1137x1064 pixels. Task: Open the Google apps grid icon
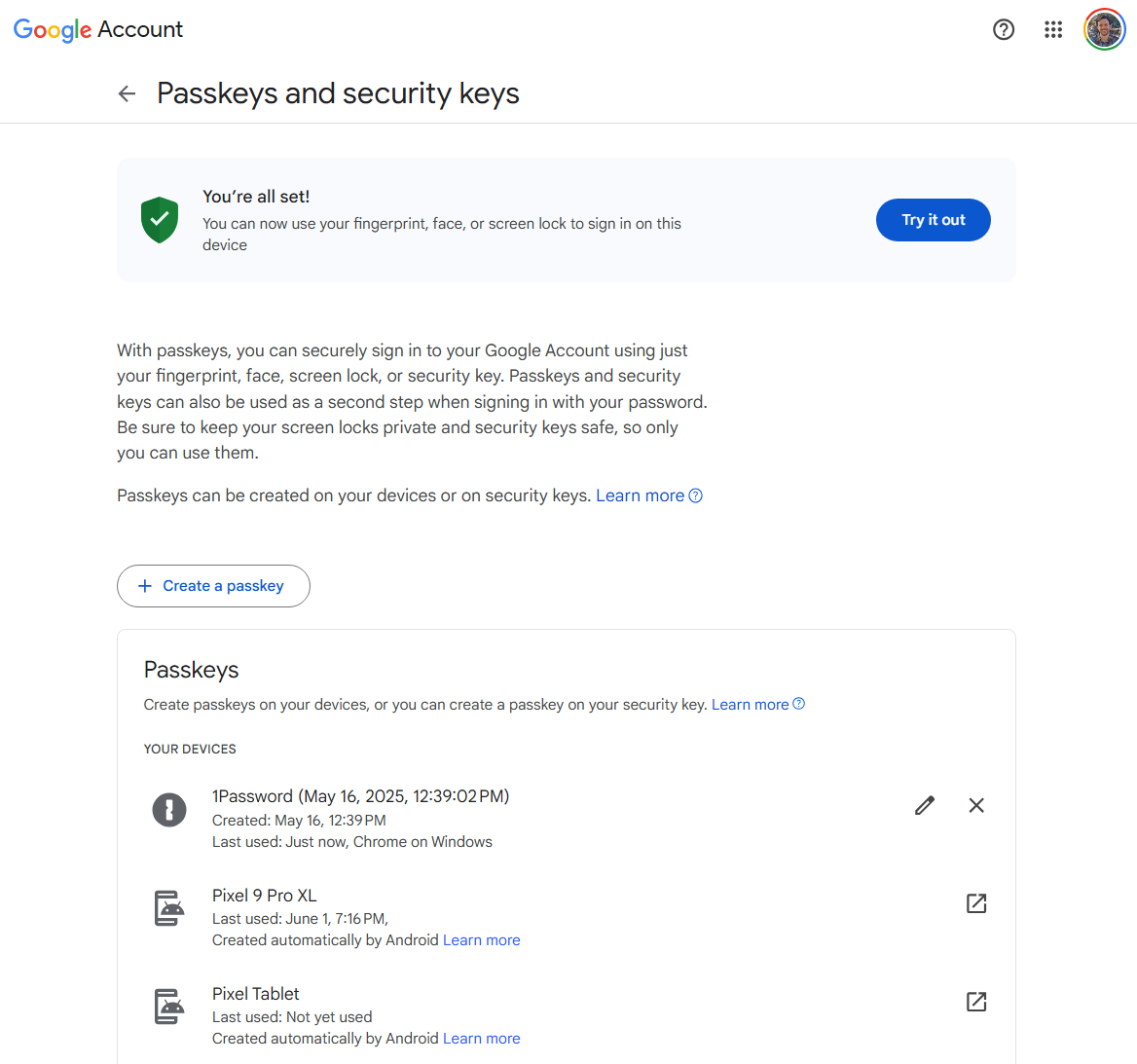click(x=1053, y=29)
